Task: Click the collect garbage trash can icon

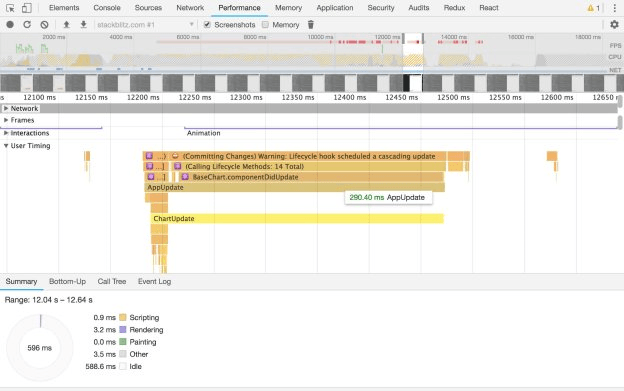Action: pyautogui.click(x=311, y=25)
